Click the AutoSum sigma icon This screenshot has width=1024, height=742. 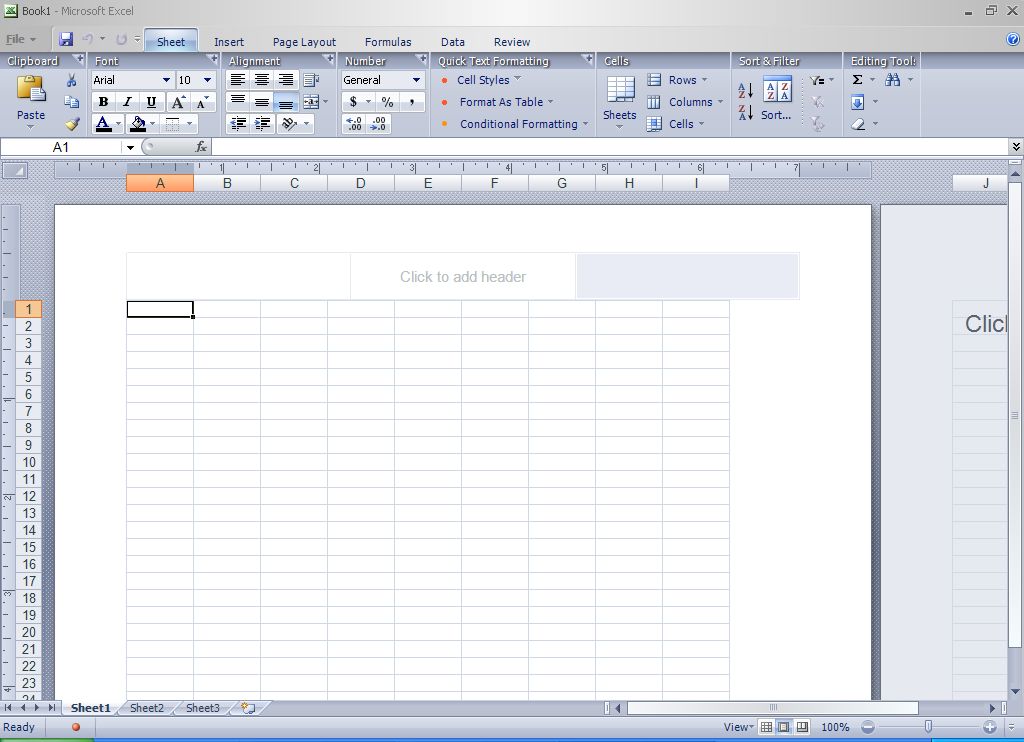[x=855, y=79]
